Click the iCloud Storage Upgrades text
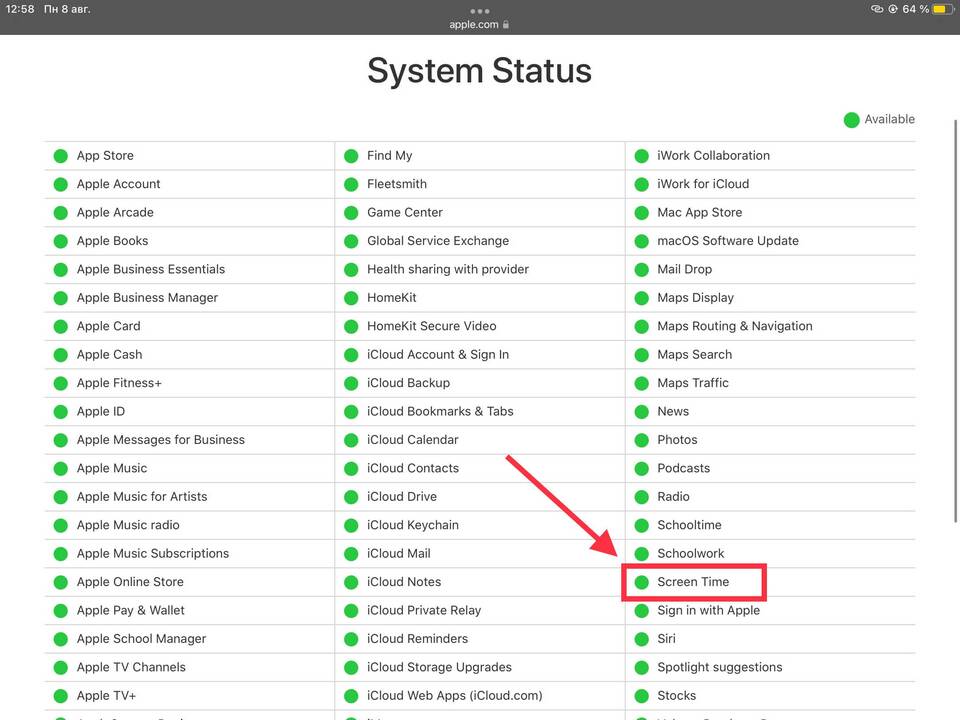The height and width of the screenshot is (720, 960). (439, 667)
